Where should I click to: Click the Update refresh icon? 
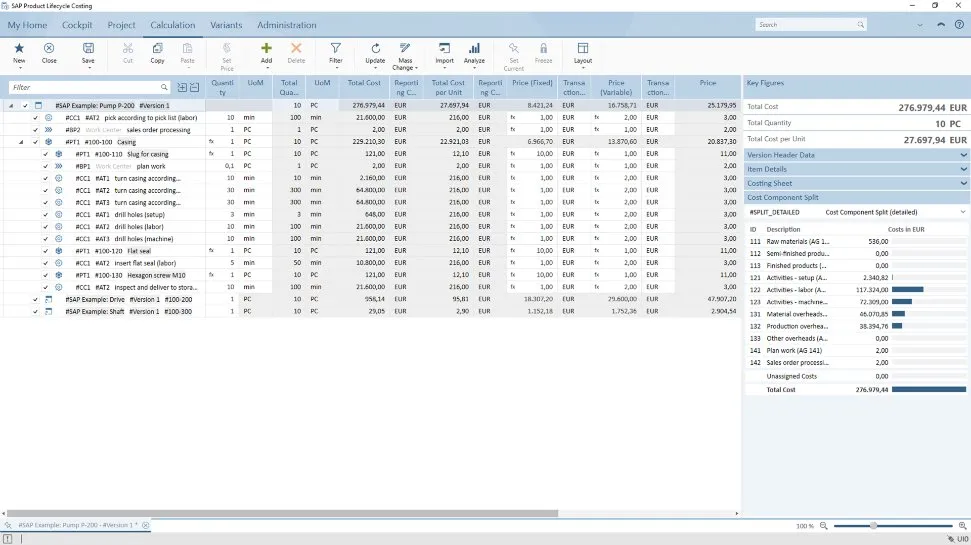[x=375, y=48]
